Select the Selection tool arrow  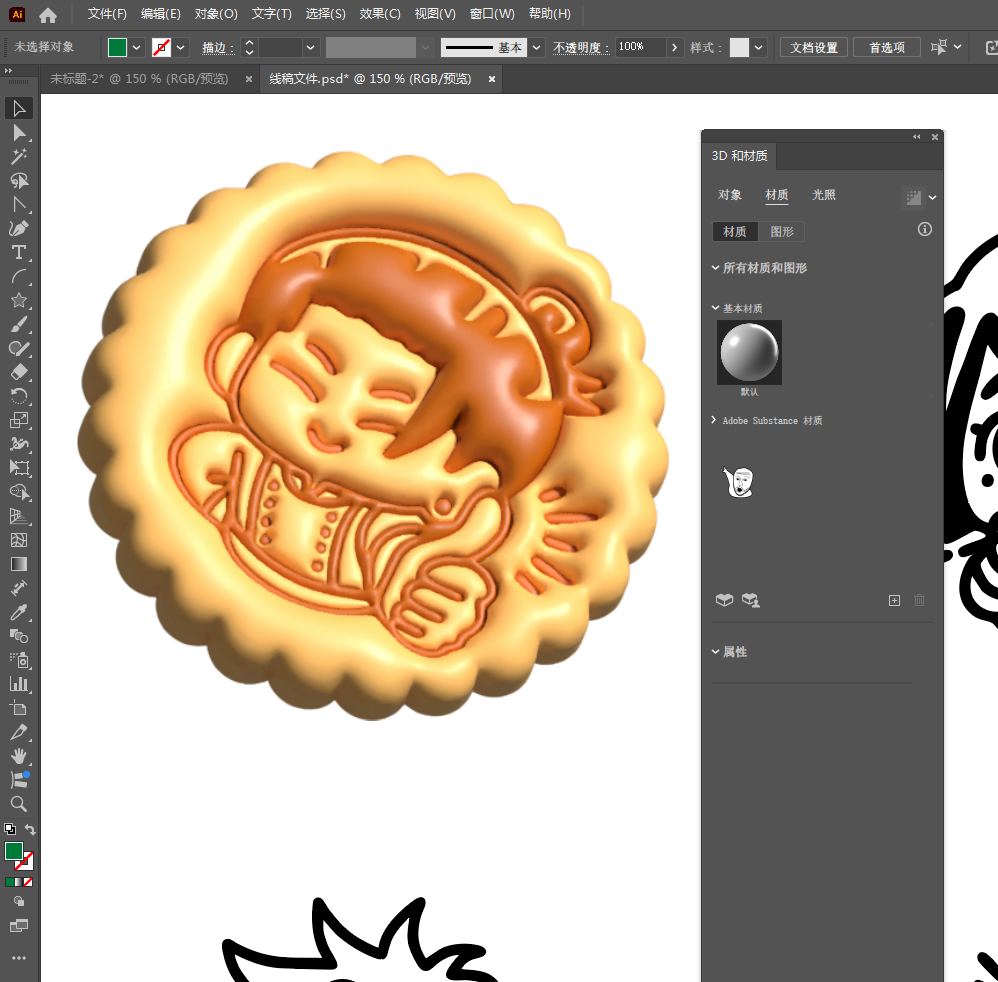19,109
